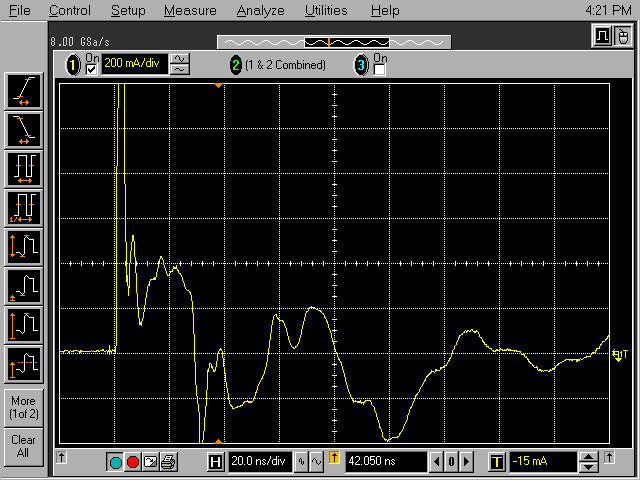Select the minimum voltage measurement icon

click(24, 286)
